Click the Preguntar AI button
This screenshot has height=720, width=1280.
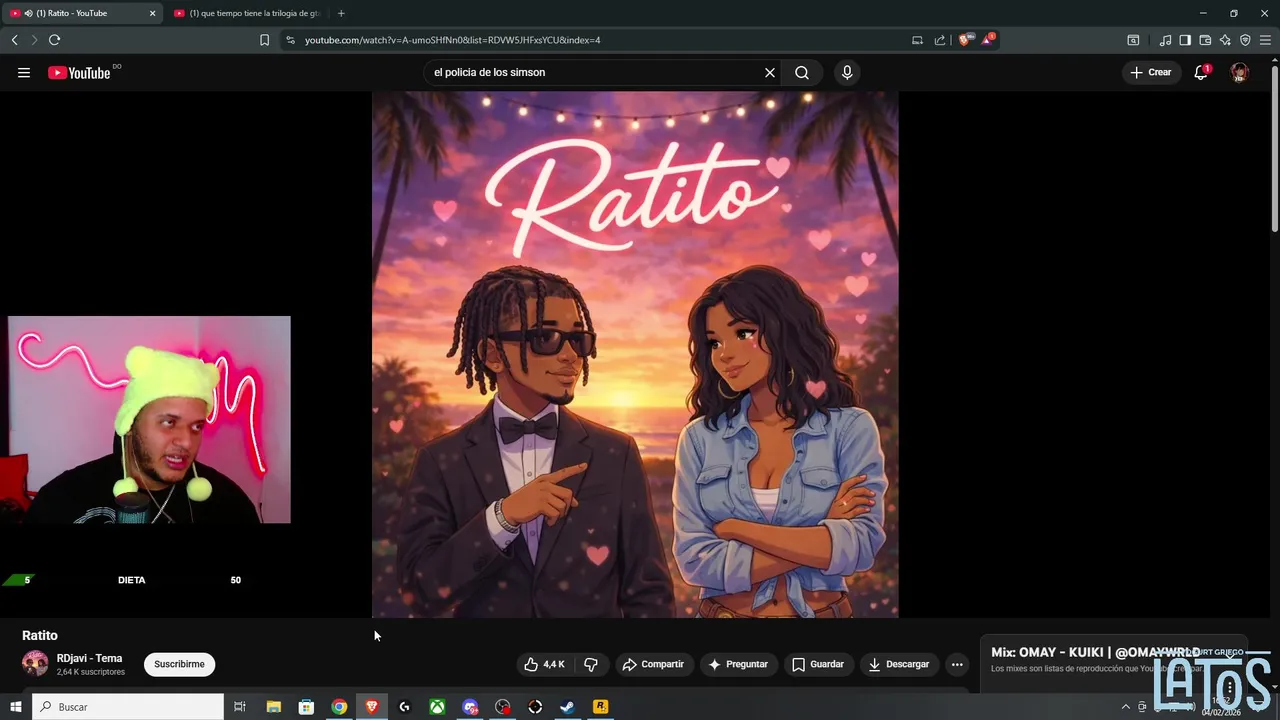click(738, 664)
